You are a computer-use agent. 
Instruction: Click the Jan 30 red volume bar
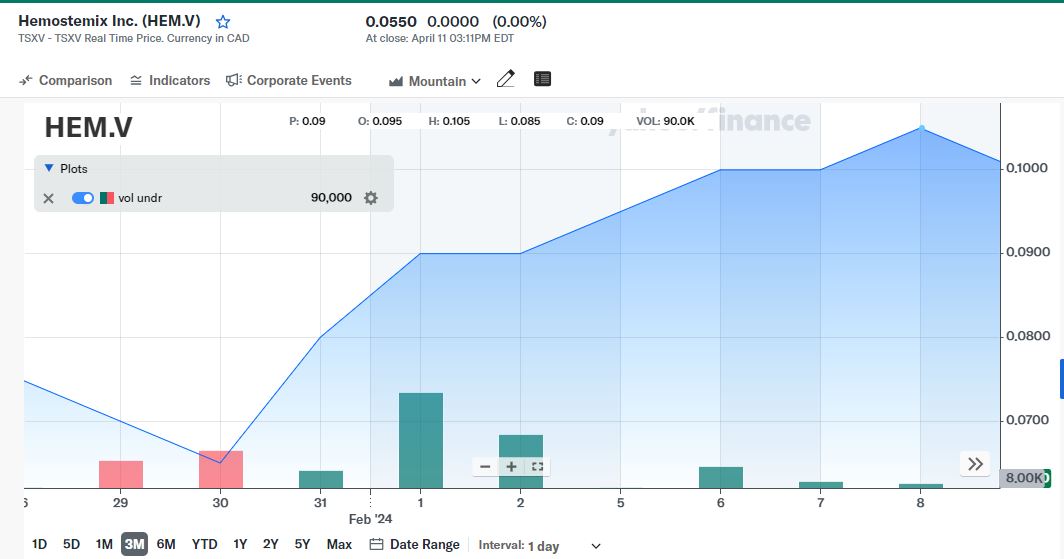(x=221, y=469)
